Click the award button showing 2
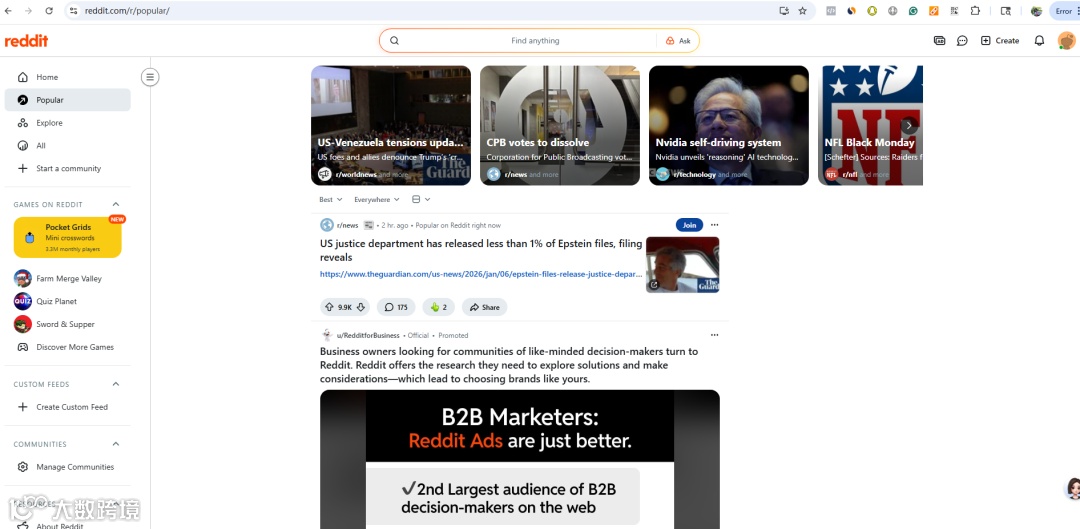This screenshot has height=529, width=1080. coord(438,307)
